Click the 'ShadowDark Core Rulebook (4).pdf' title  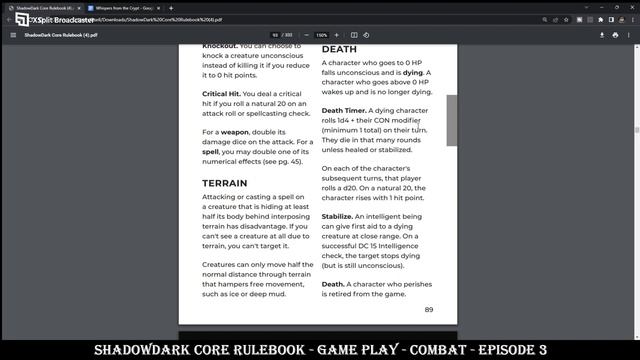[61, 35]
